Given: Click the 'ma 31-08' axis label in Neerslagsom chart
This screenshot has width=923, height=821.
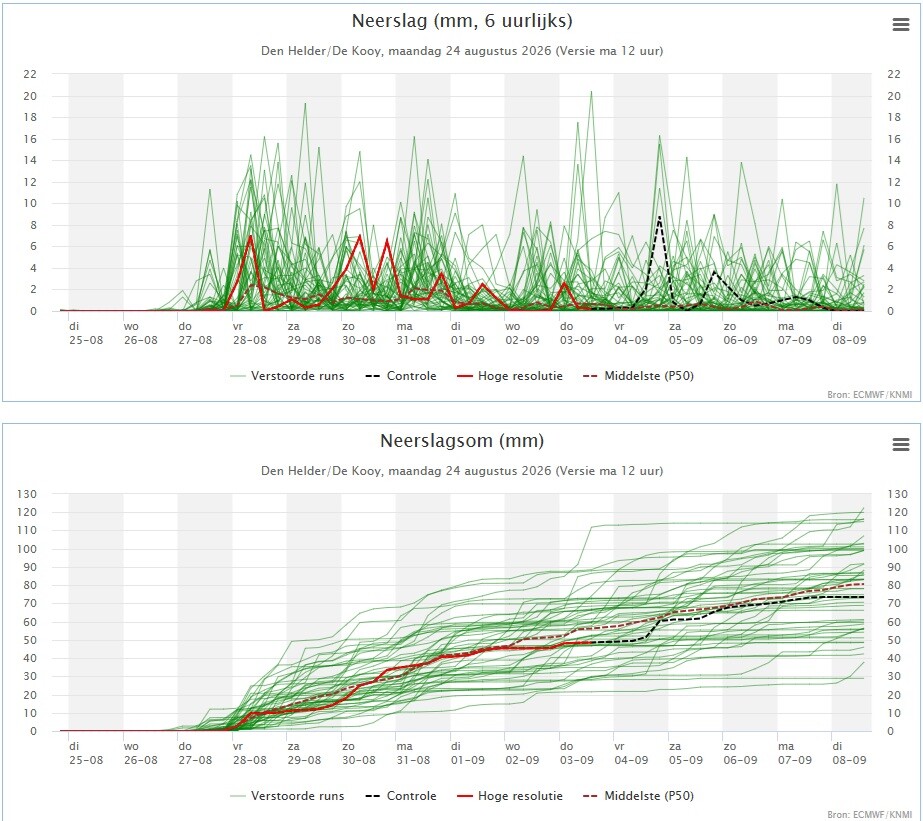Looking at the screenshot, I should point(413,753).
